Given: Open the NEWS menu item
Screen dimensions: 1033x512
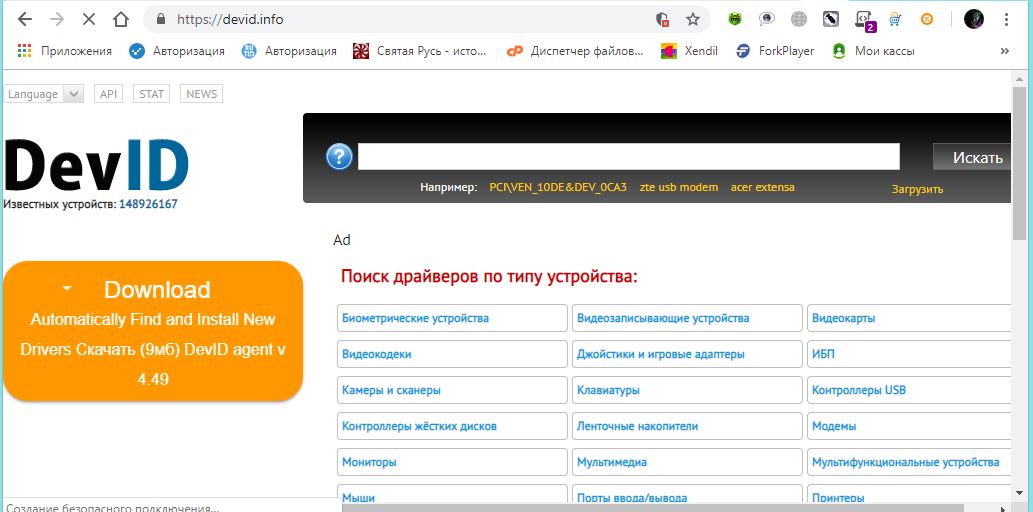Looking at the screenshot, I should coord(201,94).
